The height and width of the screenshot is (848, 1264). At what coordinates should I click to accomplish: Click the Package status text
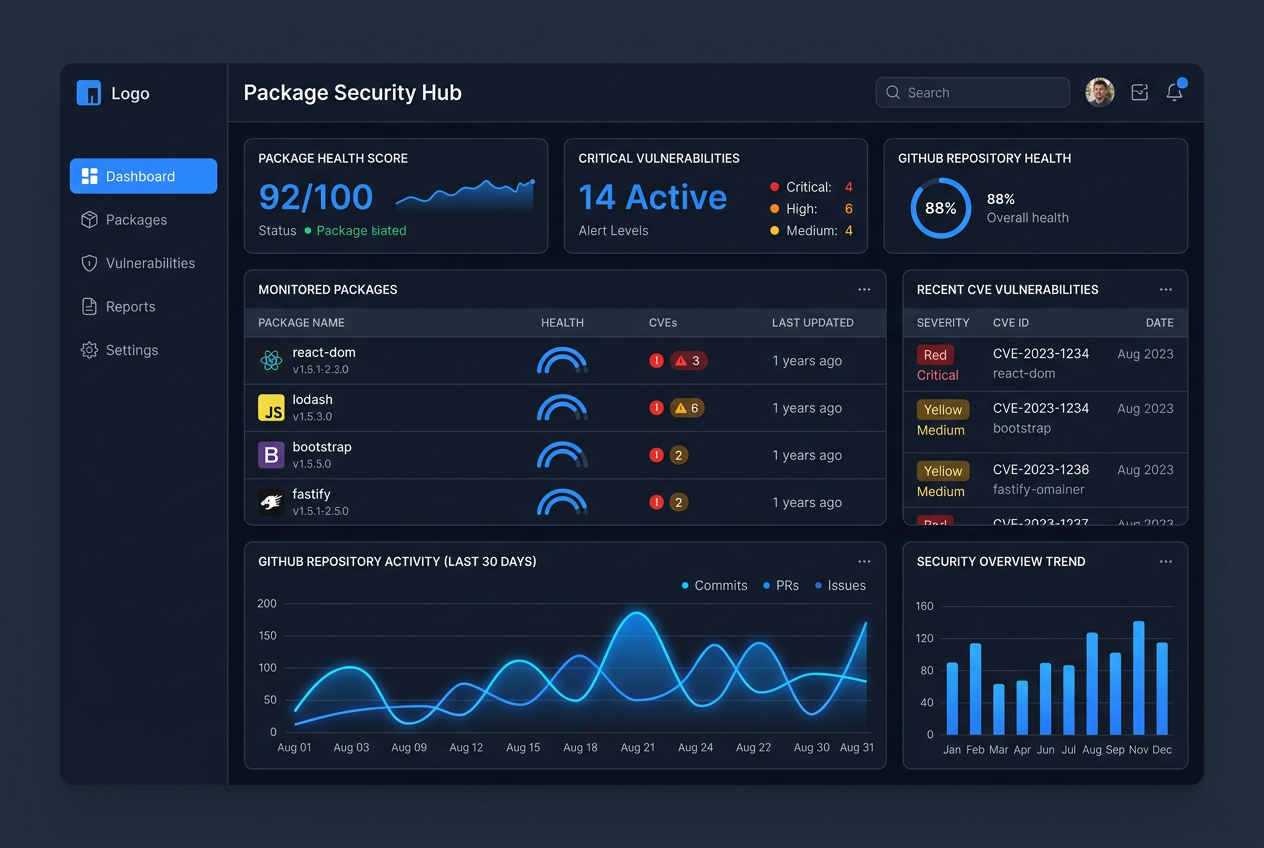point(361,231)
